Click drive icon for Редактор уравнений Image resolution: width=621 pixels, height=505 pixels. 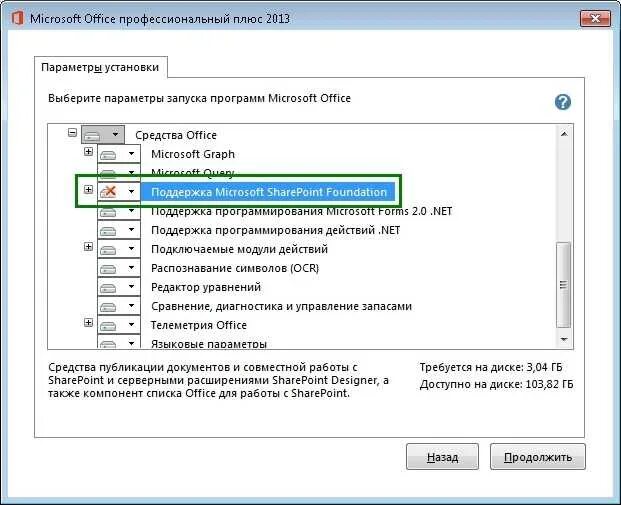108,288
